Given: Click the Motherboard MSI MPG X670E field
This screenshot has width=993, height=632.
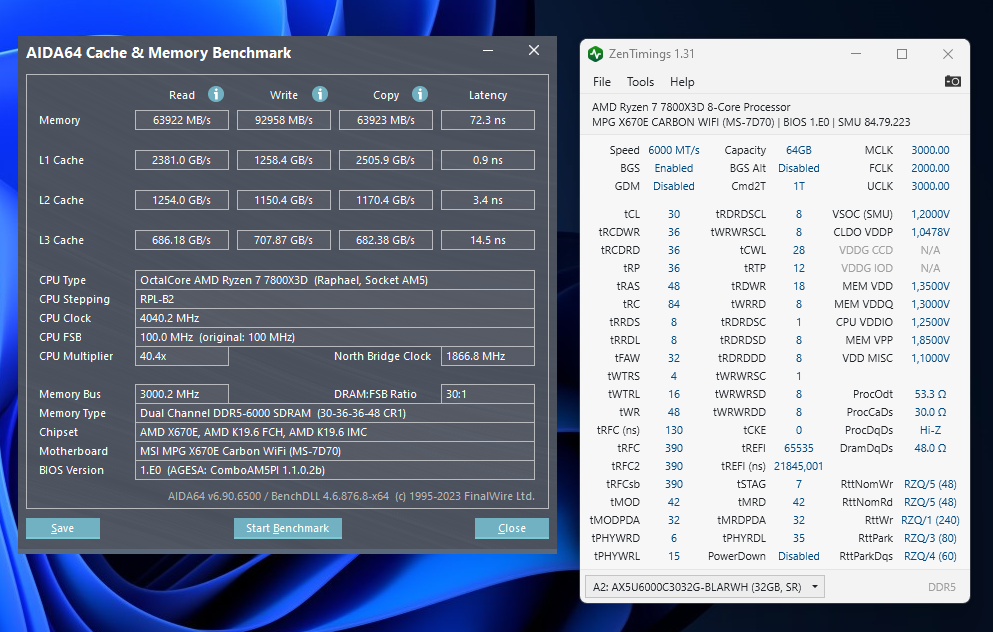Looking at the screenshot, I should click(x=334, y=451).
